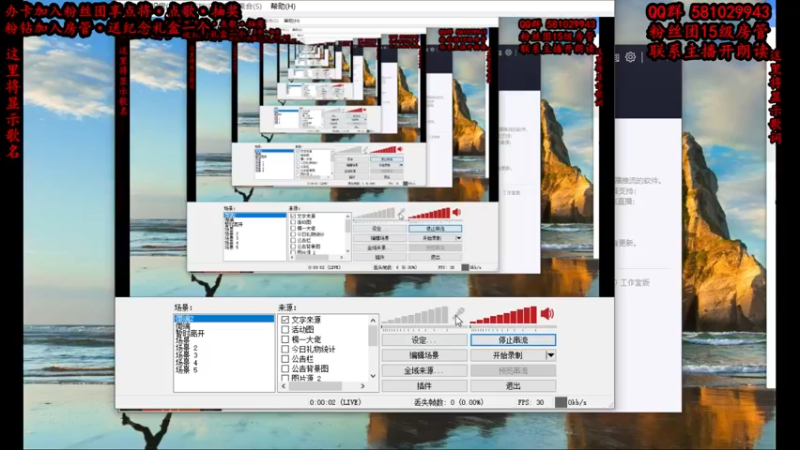
Task: Click the sources list scroll-down arrow
Action: click(x=373, y=377)
